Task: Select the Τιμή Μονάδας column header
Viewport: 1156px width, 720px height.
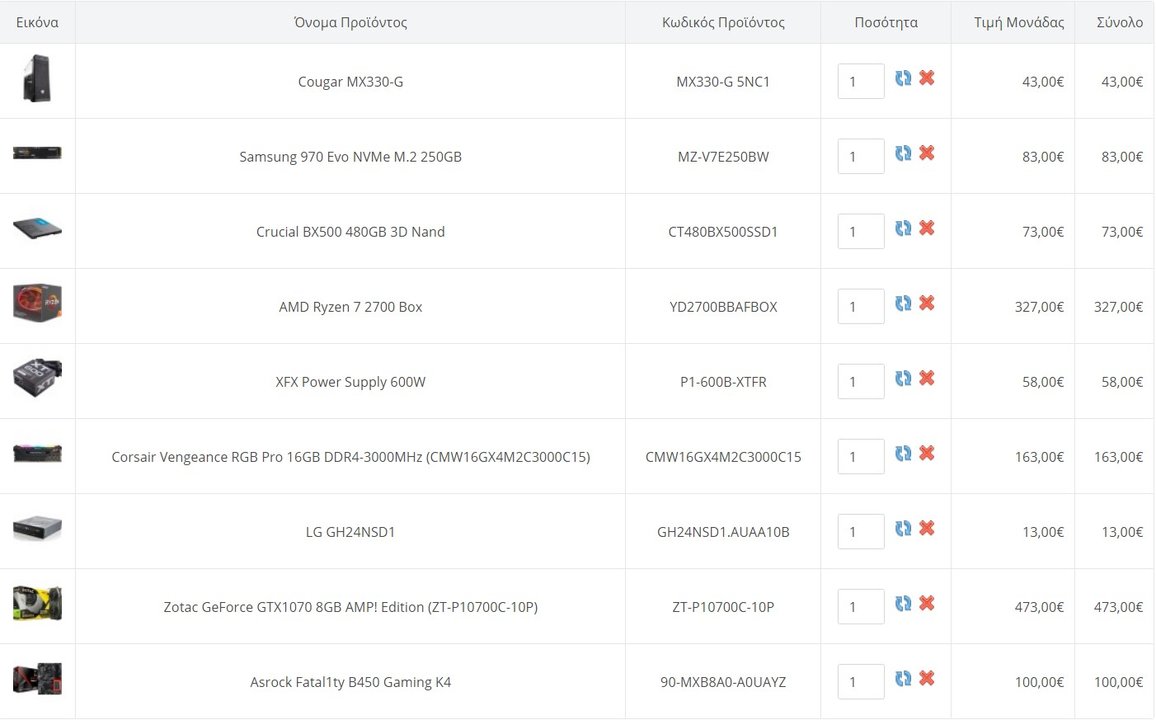Action: pos(1019,23)
